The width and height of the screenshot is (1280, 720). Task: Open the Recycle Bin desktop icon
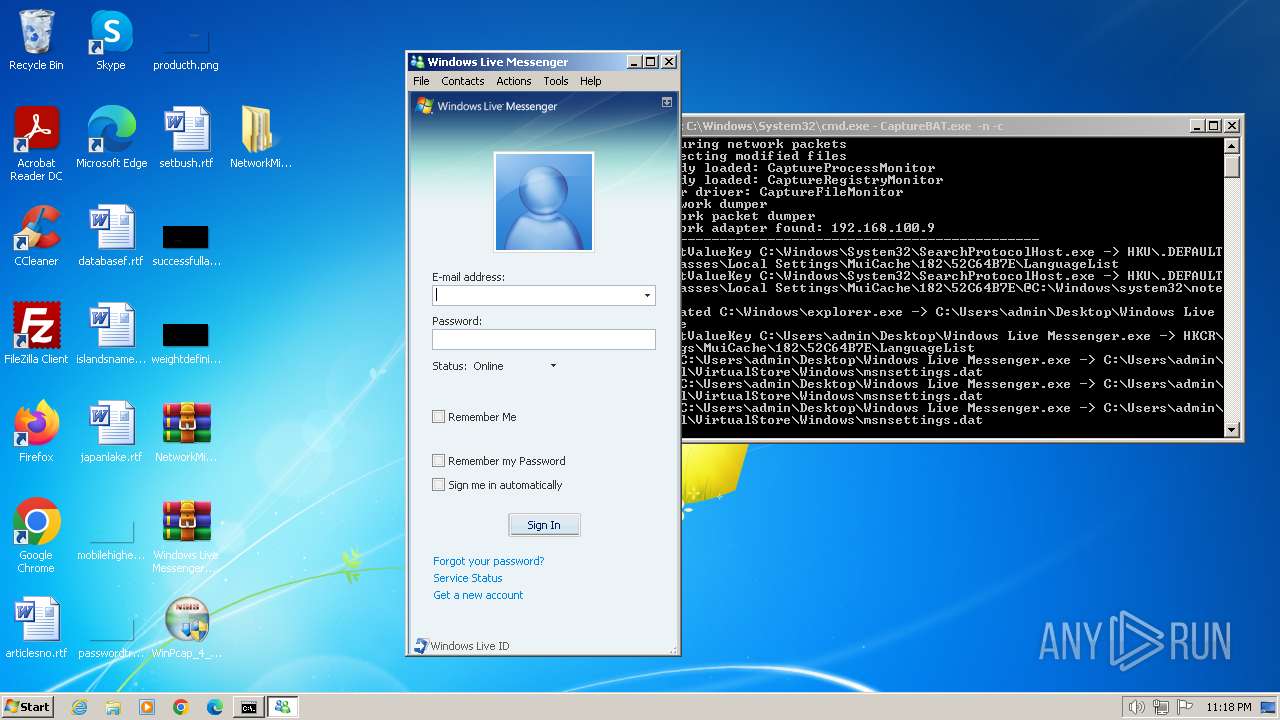[36, 40]
